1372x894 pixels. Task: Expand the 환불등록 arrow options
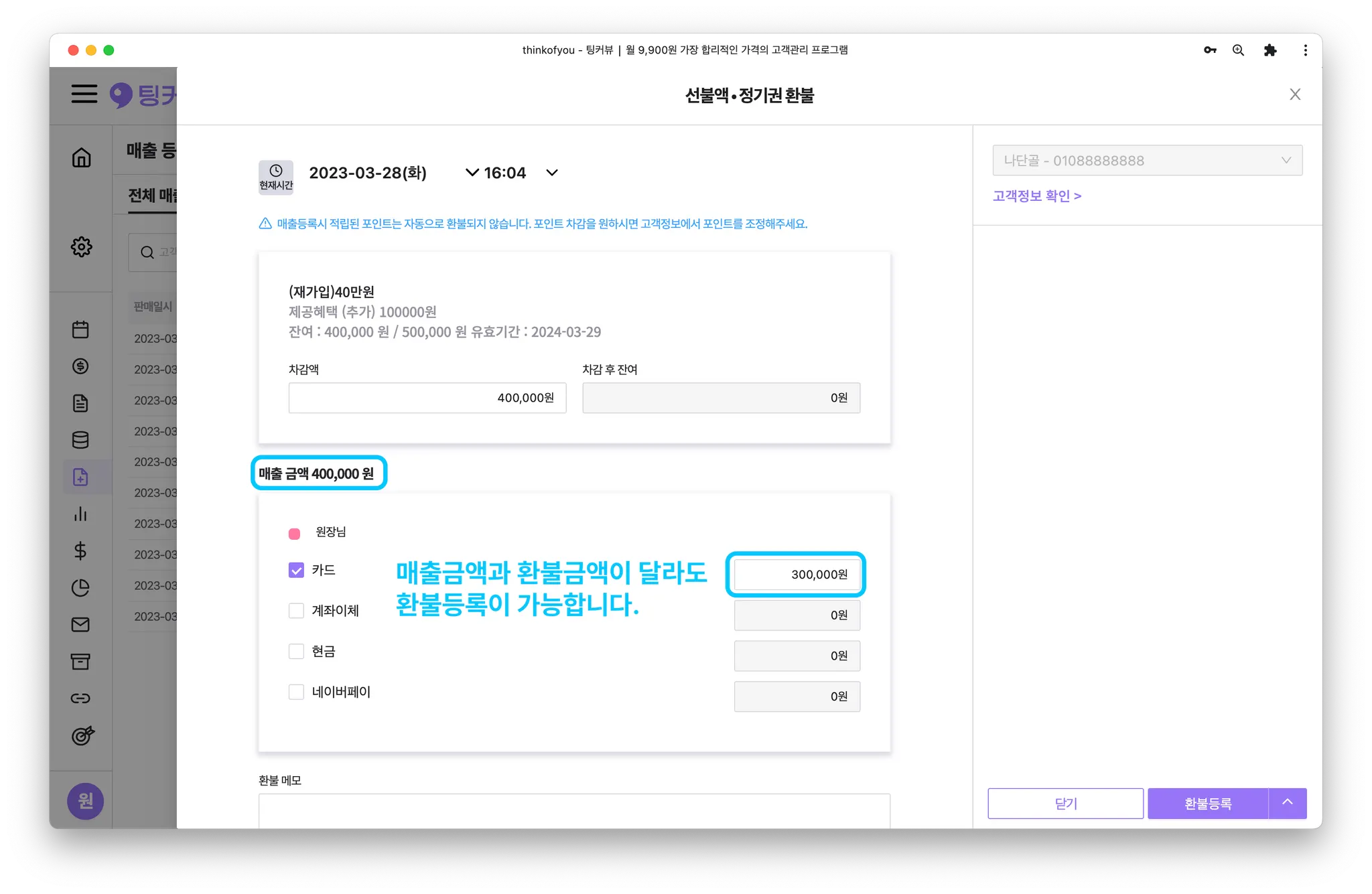[1287, 803]
